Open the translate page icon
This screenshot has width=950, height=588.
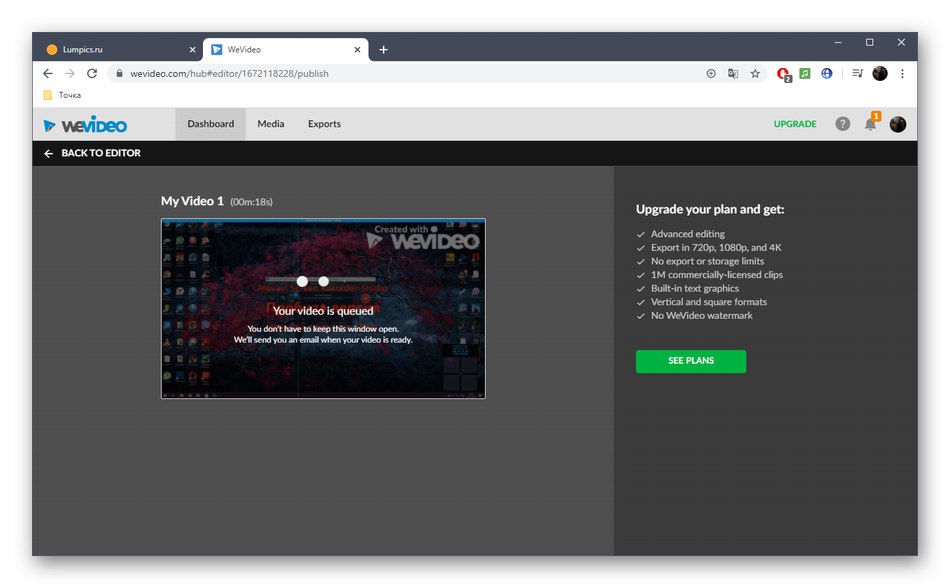coord(732,73)
